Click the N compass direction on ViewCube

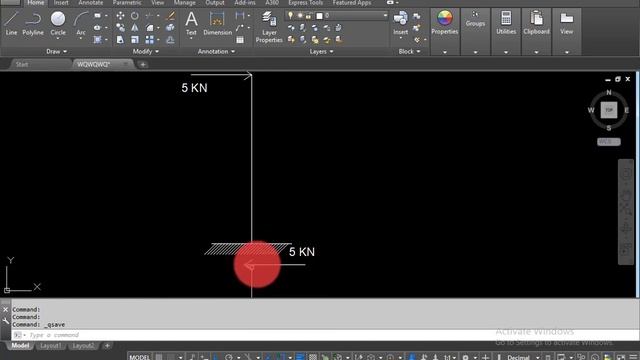[x=609, y=93]
